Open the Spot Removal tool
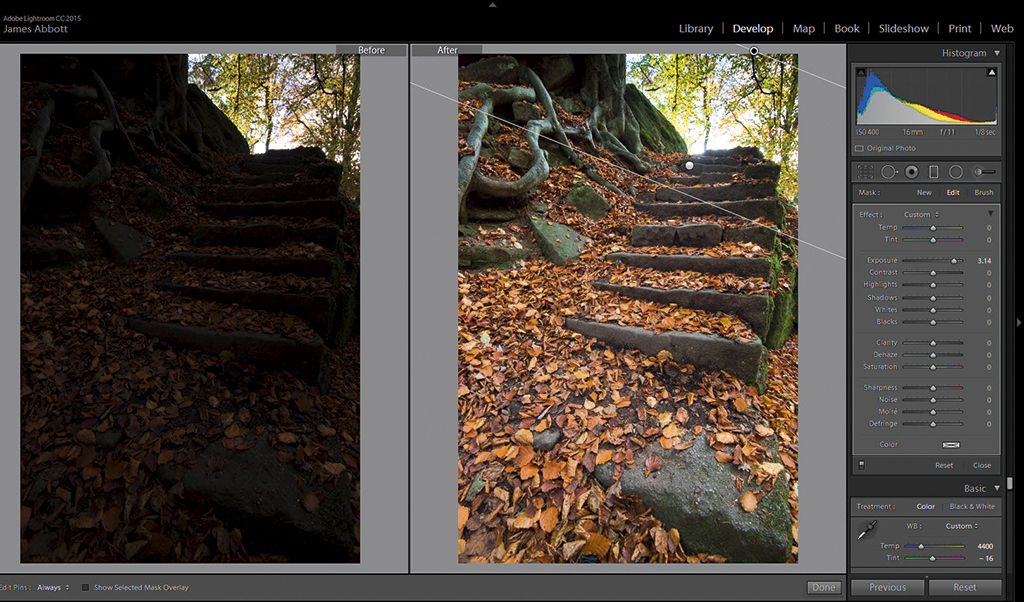 tap(888, 171)
